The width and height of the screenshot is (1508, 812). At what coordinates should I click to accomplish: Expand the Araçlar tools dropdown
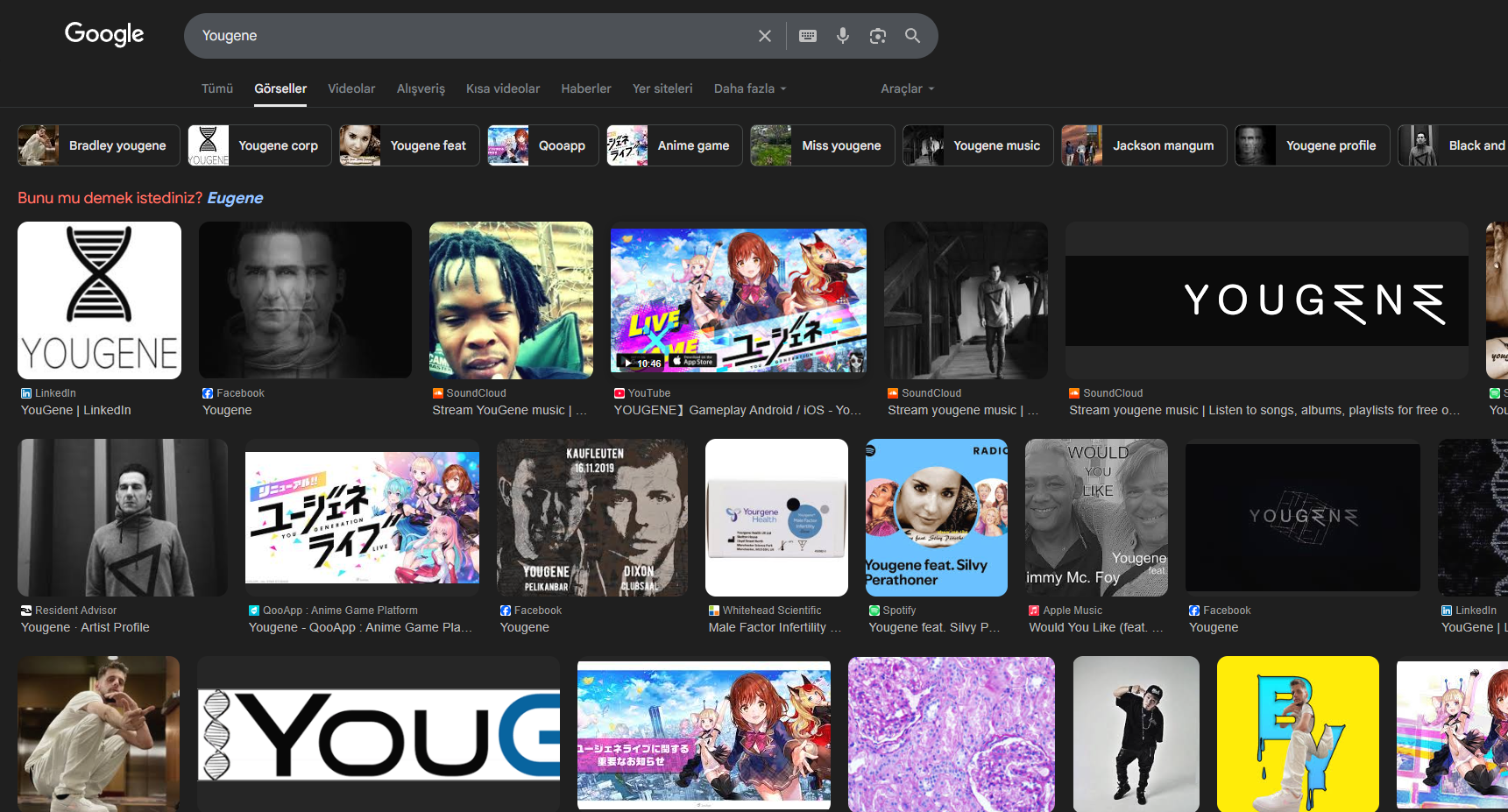908,88
